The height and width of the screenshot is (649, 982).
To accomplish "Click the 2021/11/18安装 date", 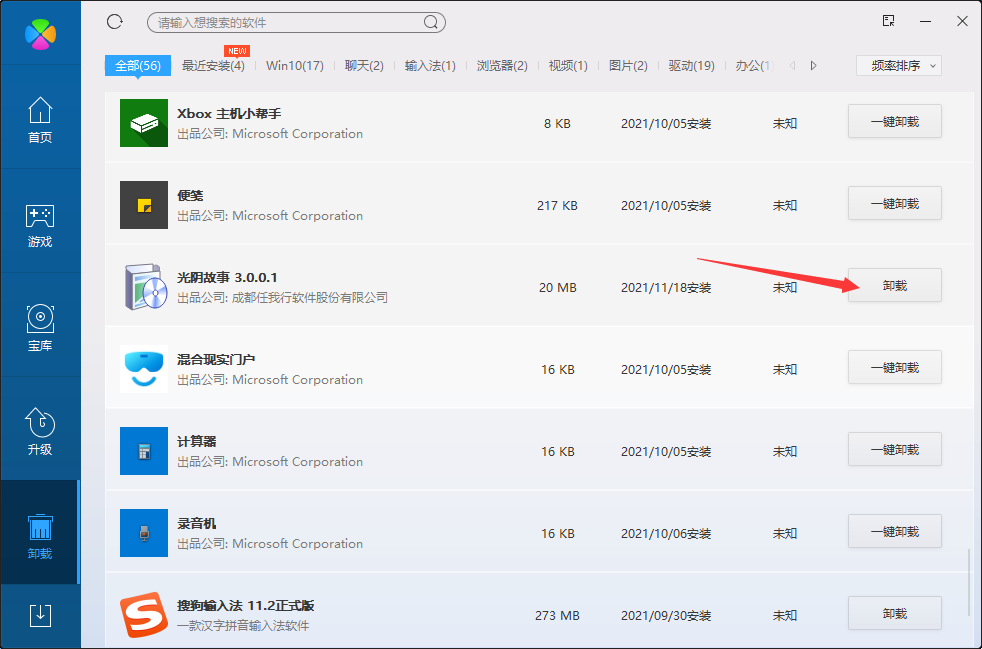I will [x=666, y=288].
